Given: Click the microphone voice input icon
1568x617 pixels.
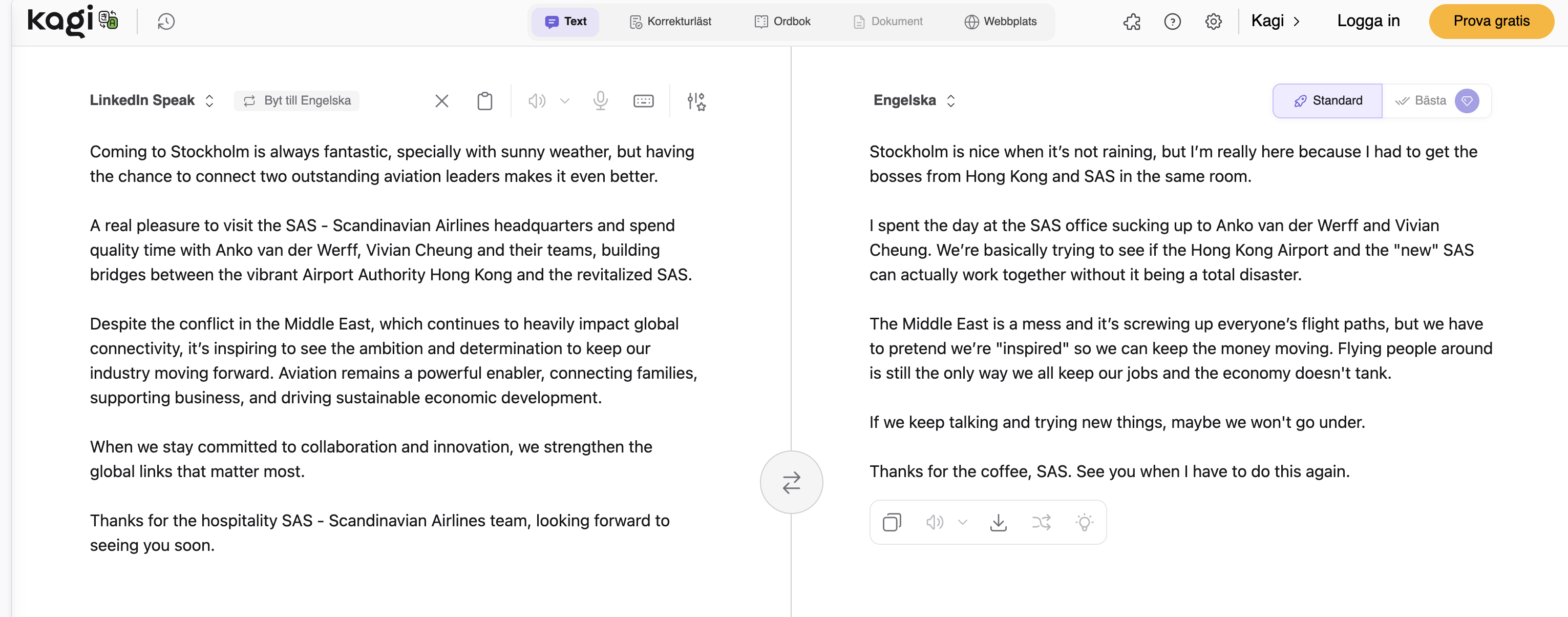Looking at the screenshot, I should pyautogui.click(x=600, y=101).
